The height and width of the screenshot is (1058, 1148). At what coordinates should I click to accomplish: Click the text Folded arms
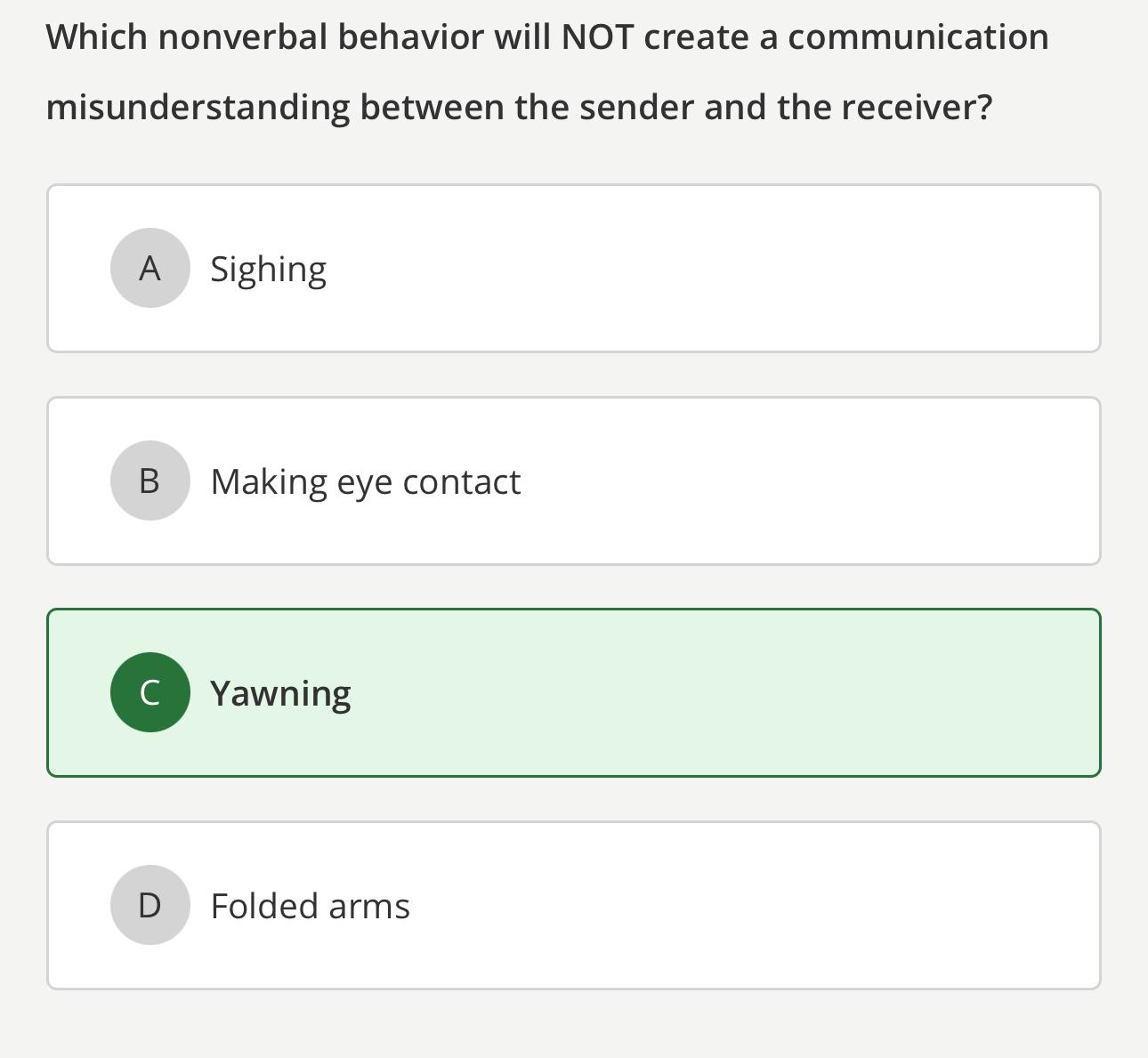coord(310,905)
